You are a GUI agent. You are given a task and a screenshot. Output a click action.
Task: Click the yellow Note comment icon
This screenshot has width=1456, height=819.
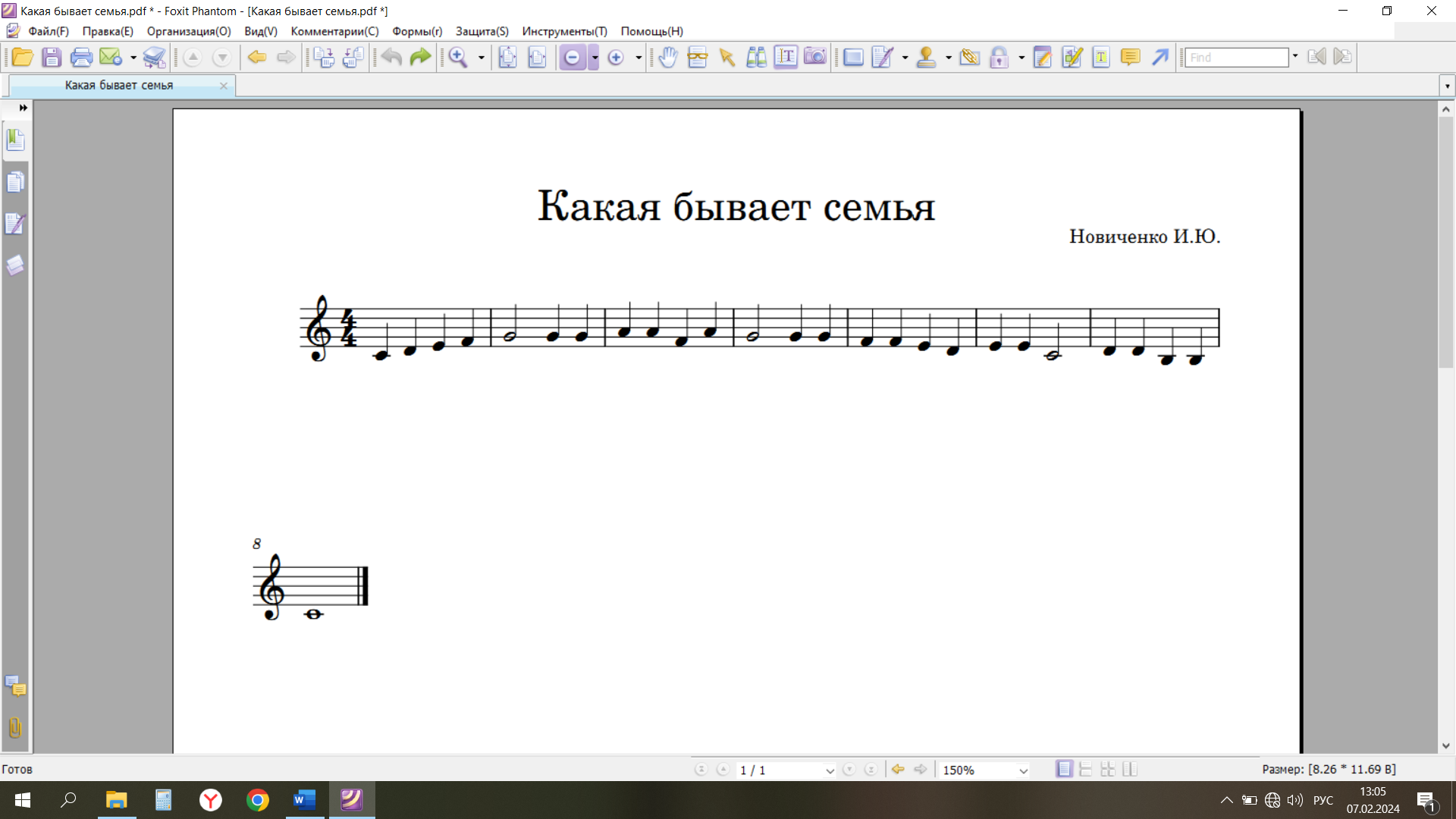[1130, 58]
